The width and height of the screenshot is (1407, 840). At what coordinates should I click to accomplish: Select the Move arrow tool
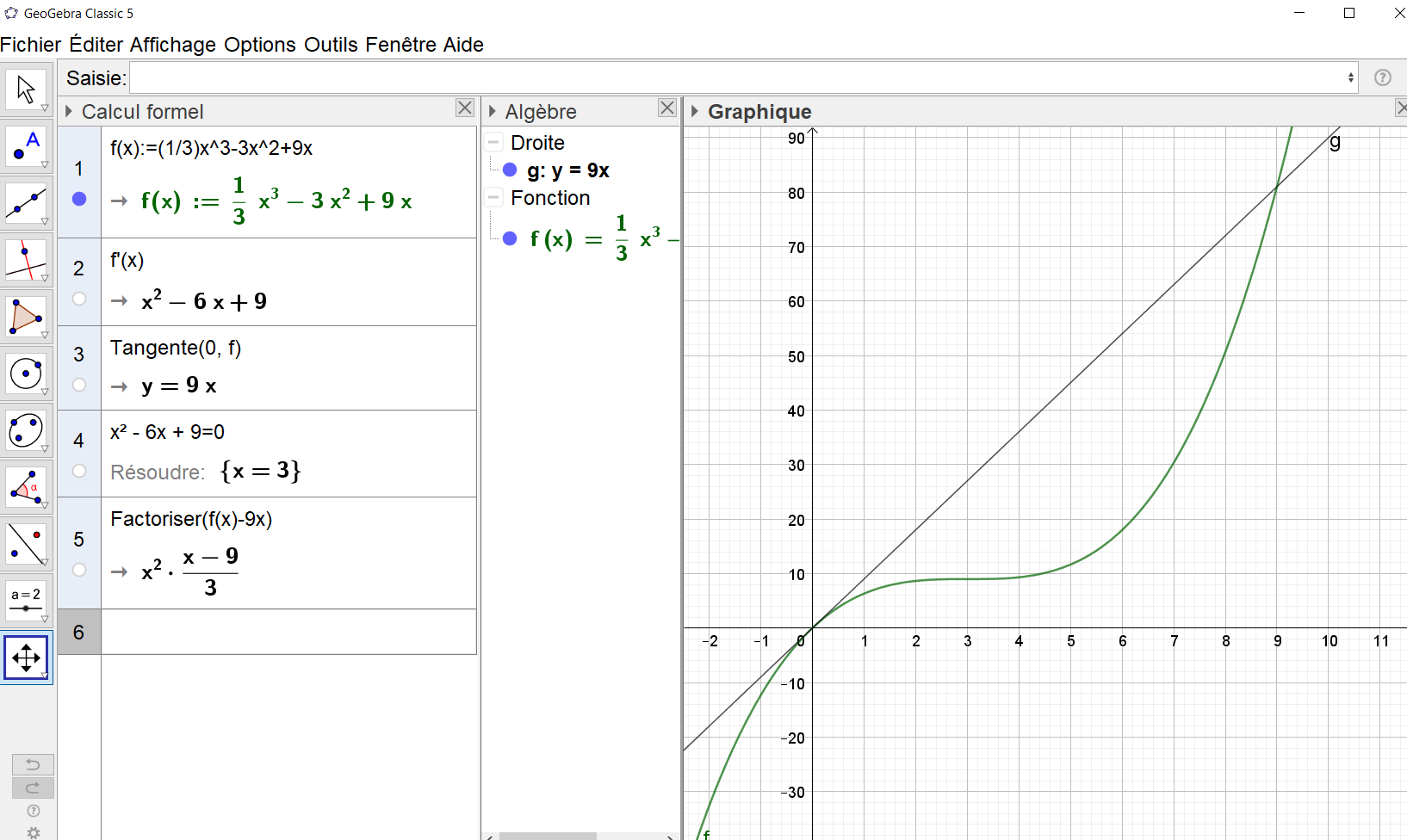[x=26, y=90]
